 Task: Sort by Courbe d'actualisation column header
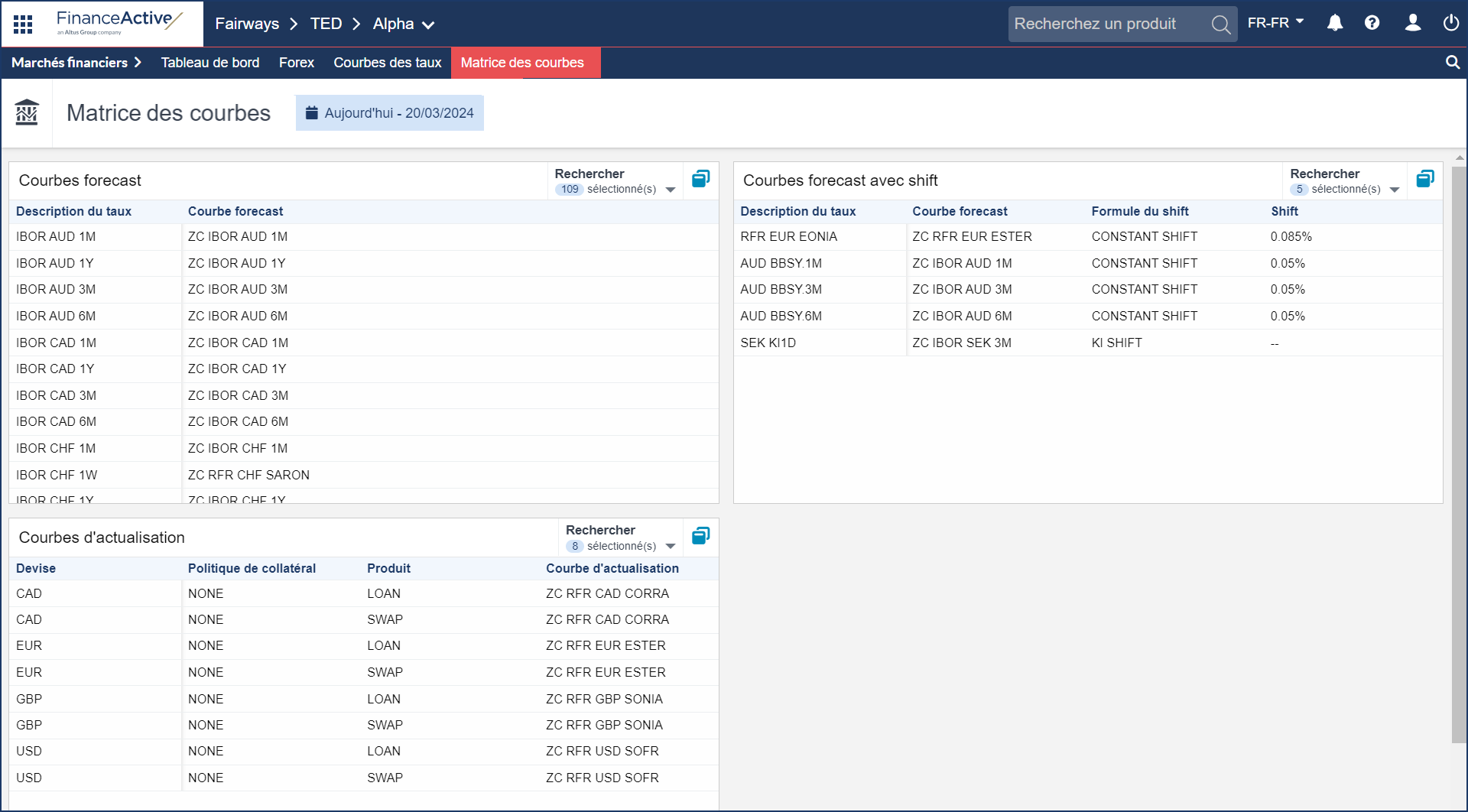pos(612,568)
